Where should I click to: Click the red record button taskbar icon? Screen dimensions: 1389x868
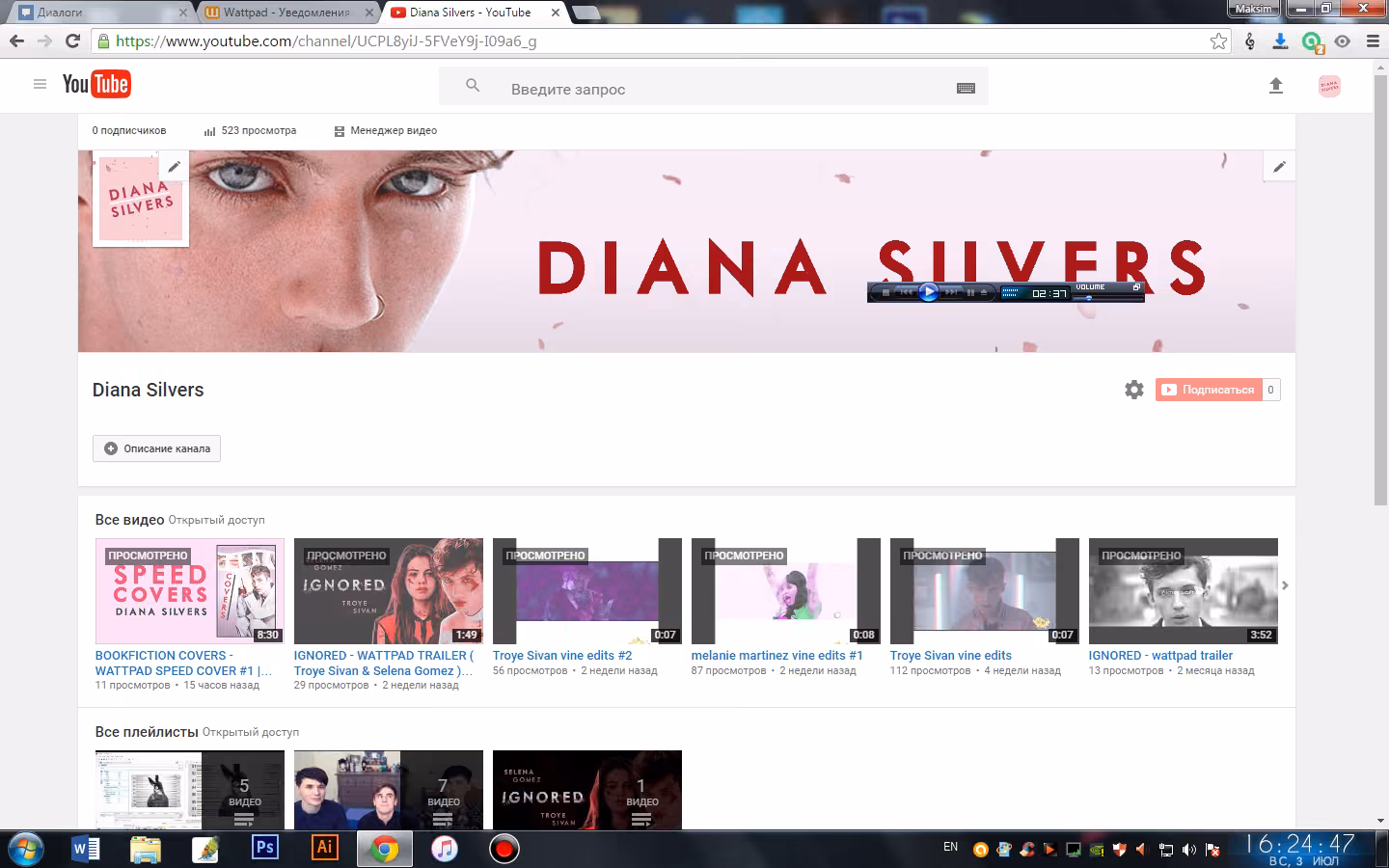point(504,849)
